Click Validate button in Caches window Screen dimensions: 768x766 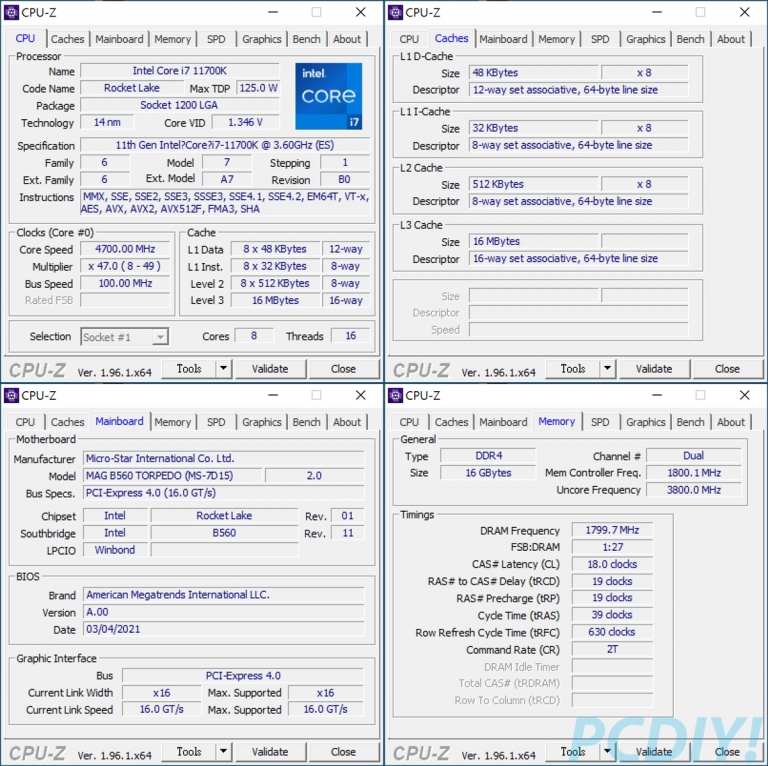pos(654,368)
